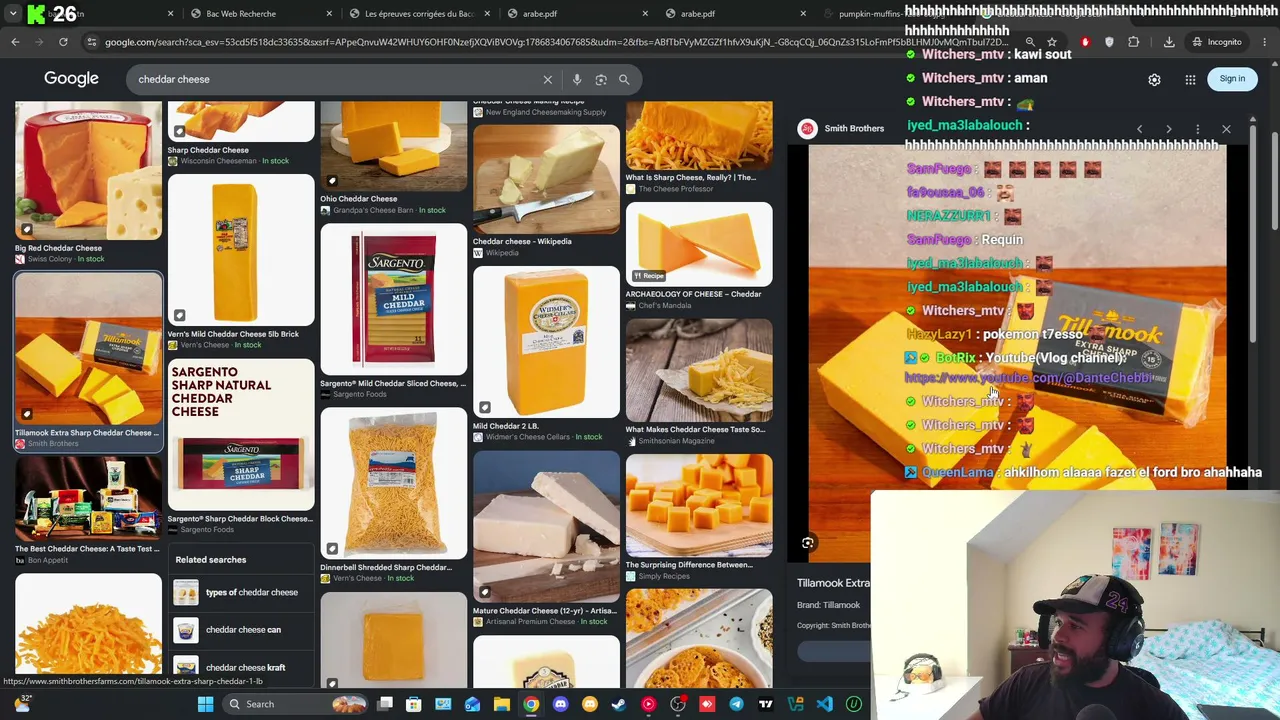Open the Windows Start menu
Screen dimensions: 1280x720
[205, 704]
